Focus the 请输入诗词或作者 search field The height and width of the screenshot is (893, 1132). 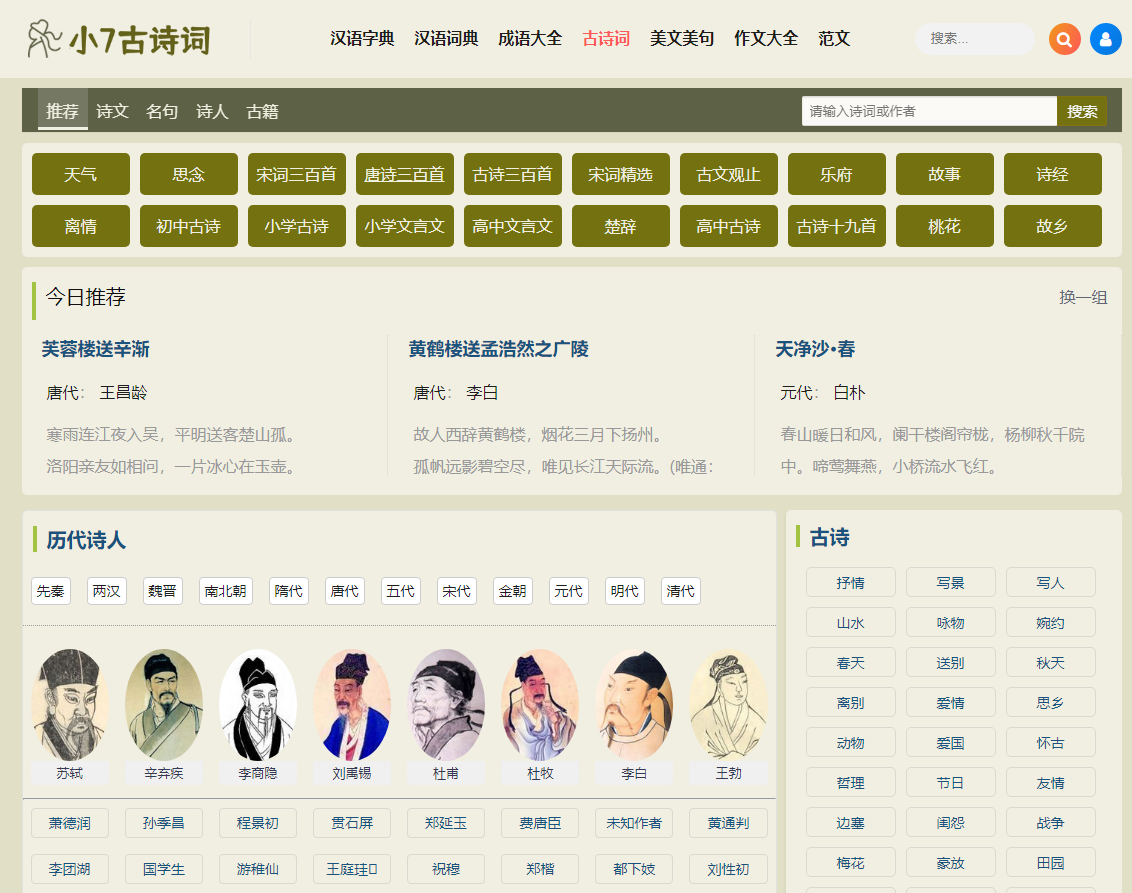pos(928,111)
